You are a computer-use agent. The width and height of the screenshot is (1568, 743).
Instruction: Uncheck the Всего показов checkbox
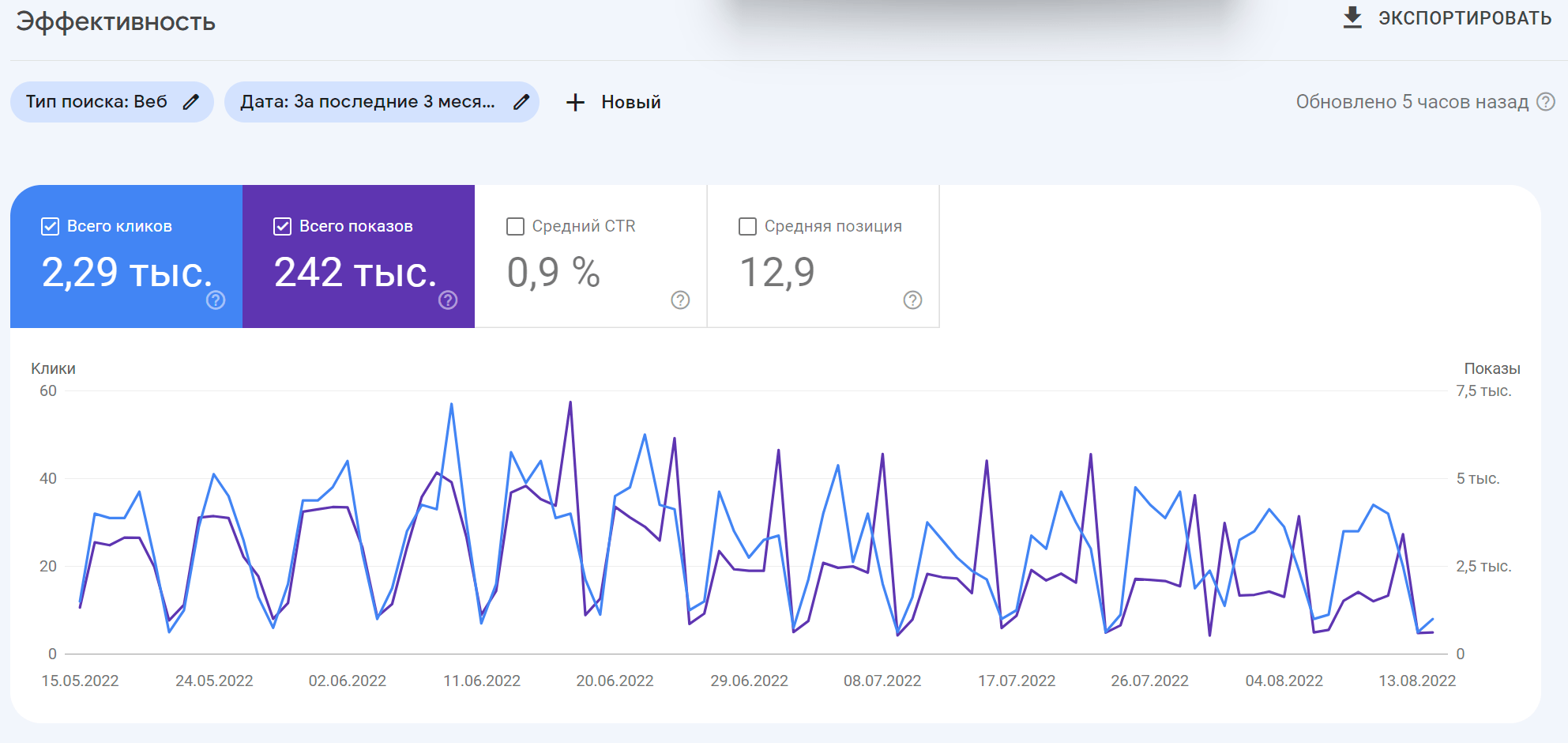click(282, 227)
